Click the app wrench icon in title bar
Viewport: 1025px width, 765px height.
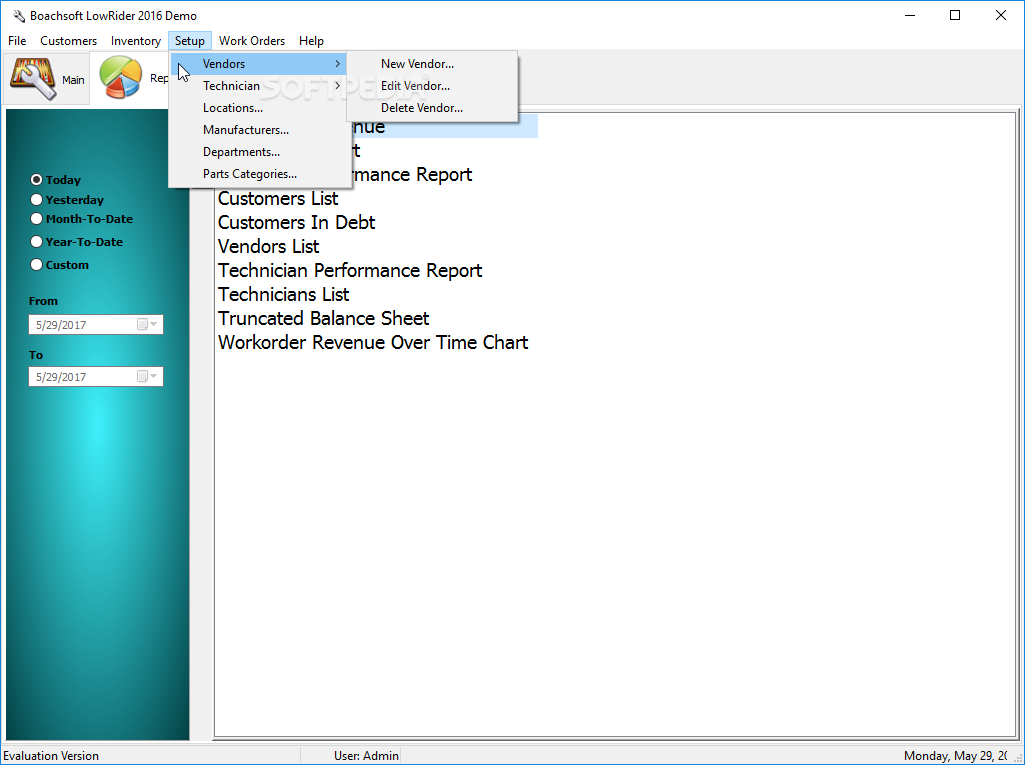click(18, 16)
